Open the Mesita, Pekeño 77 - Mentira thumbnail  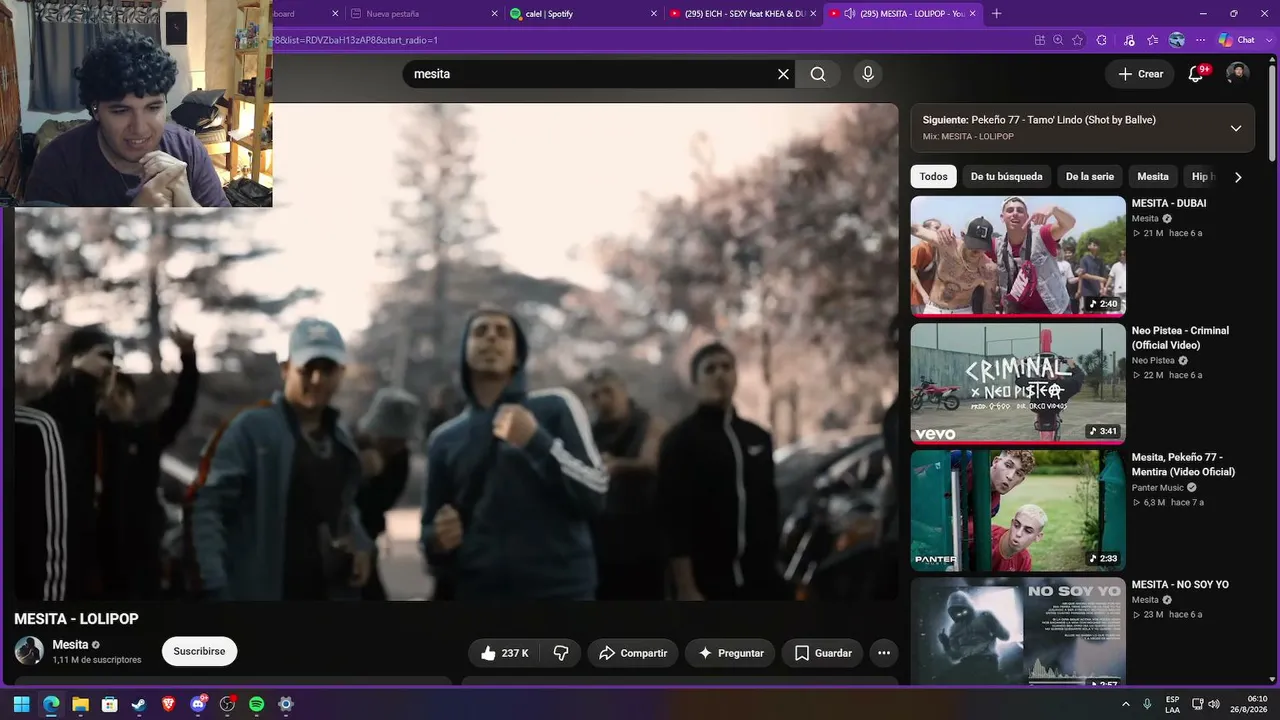pyautogui.click(x=1018, y=510)
